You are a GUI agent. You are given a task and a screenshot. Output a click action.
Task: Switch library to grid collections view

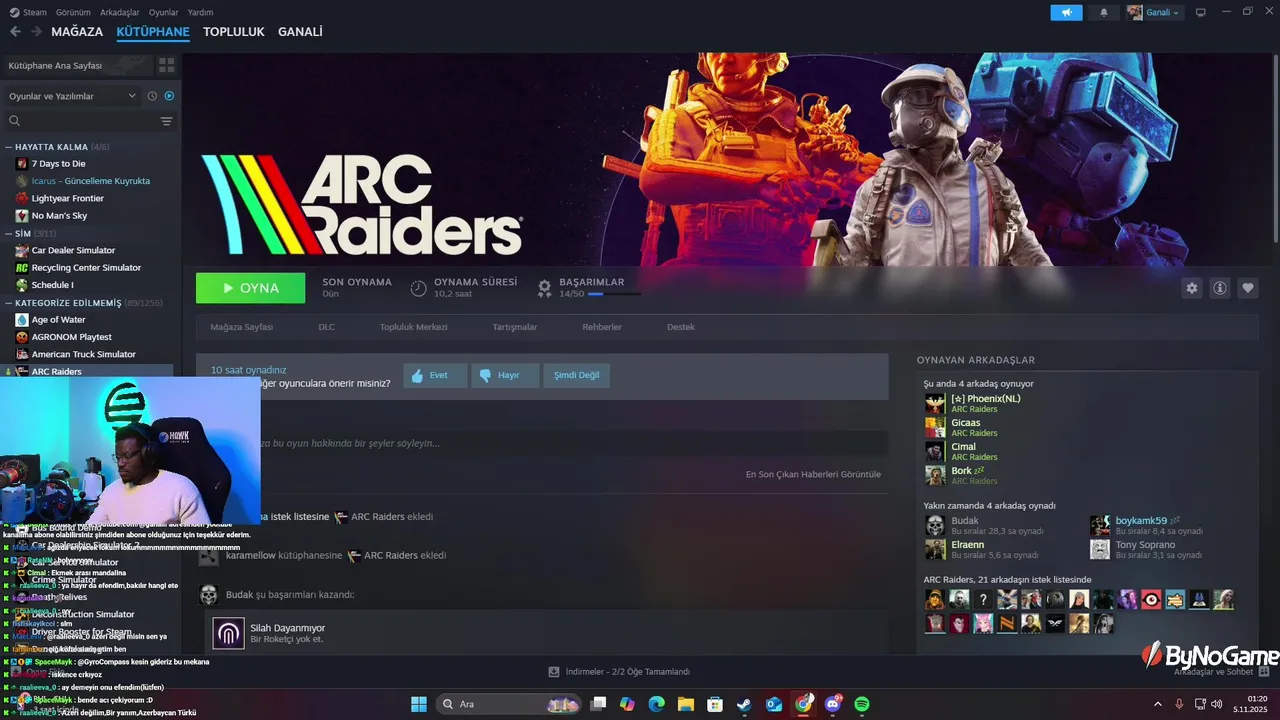pyautogui.click(x=166, y=65)
